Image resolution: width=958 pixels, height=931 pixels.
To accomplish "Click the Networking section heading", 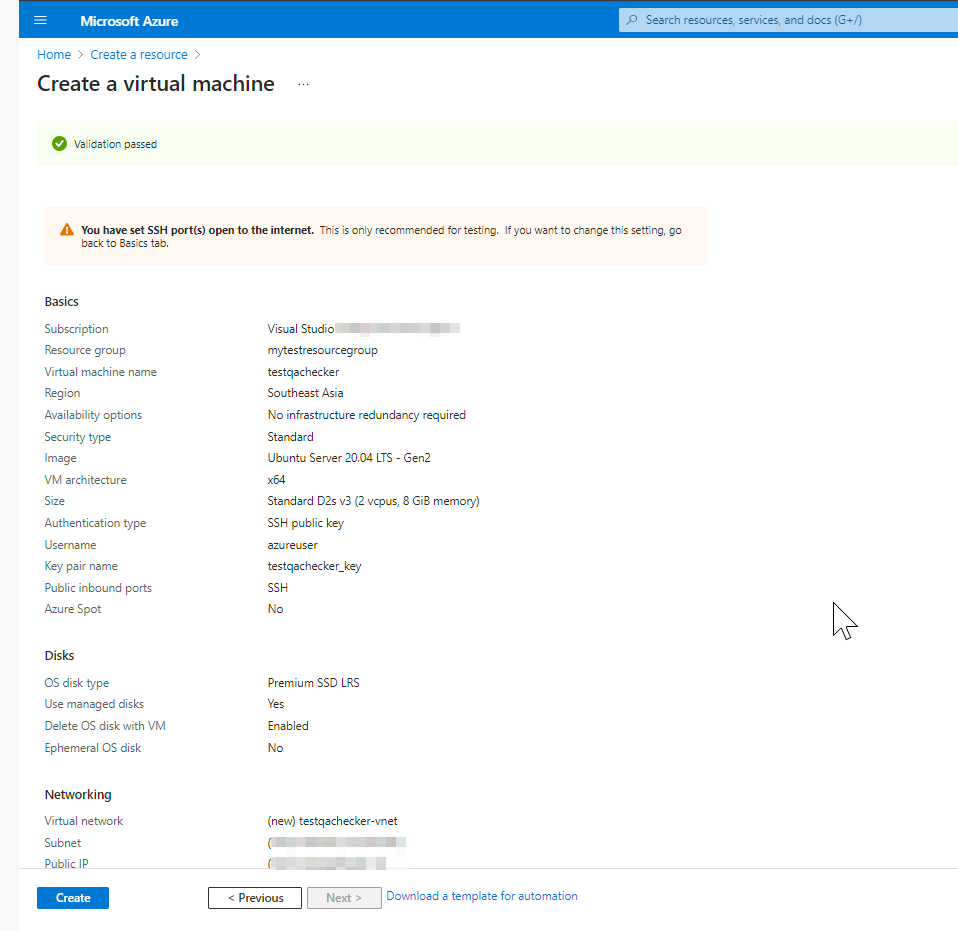I will (78, 794).
